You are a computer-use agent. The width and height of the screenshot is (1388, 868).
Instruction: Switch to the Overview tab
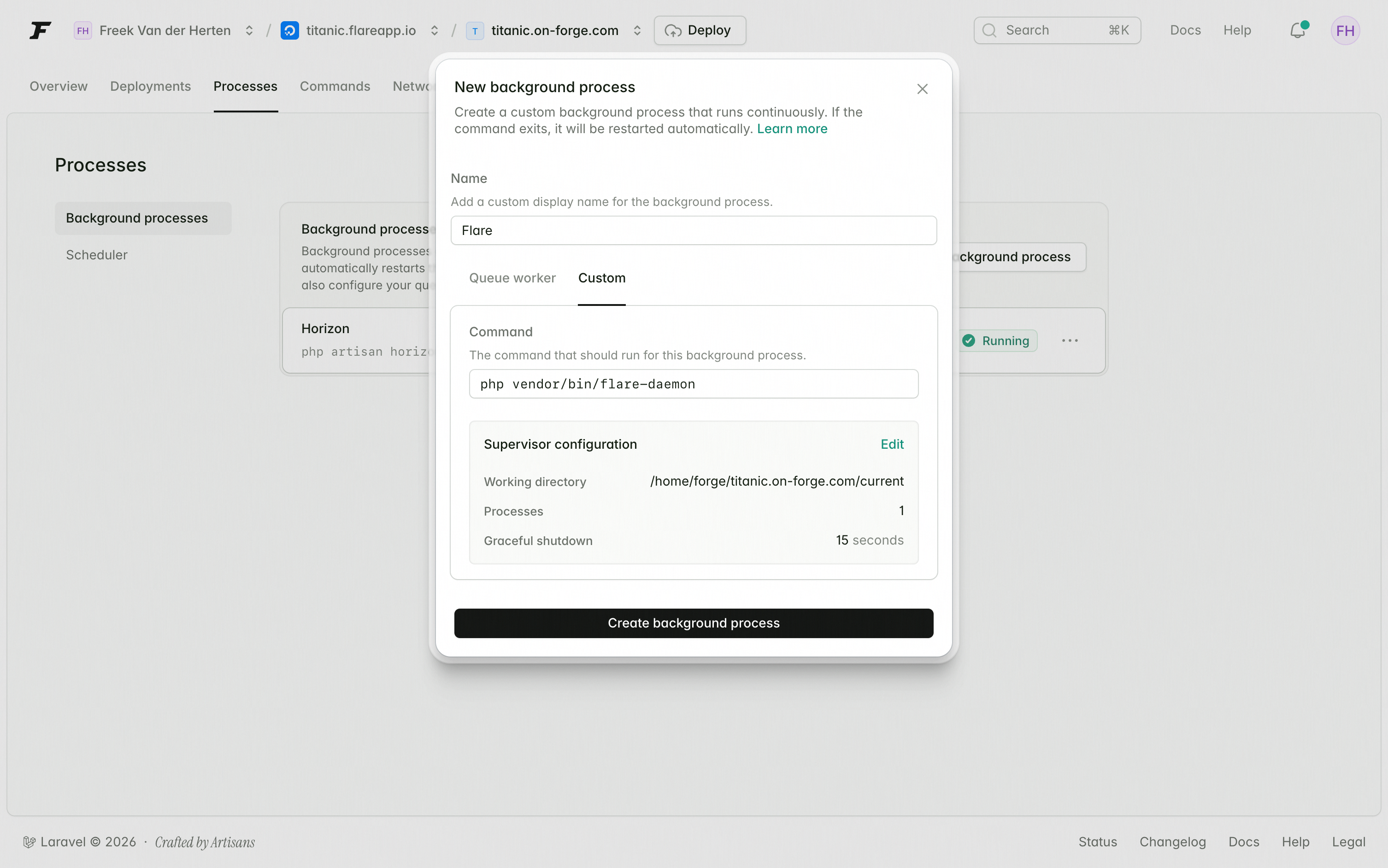(59, 86)
